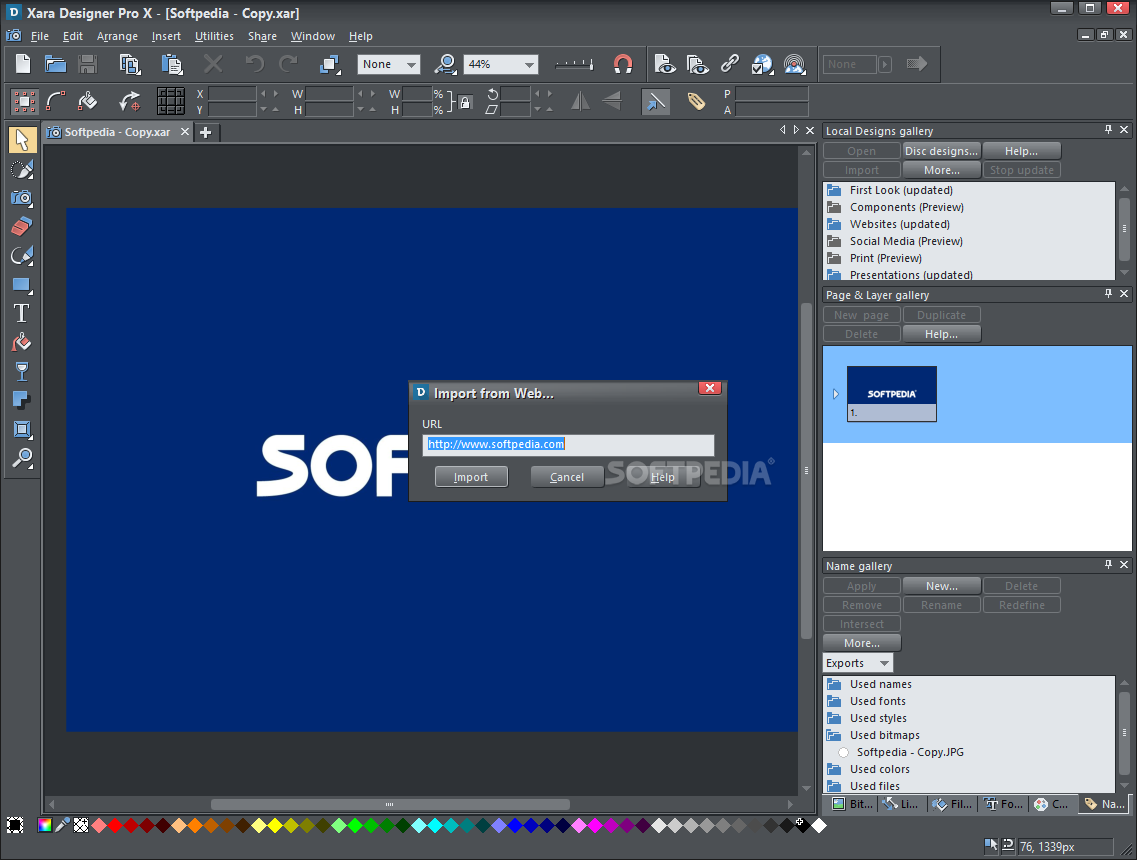This screenshot has width=1137, height=860.
Task: Select the Selector arrow tool
Action: tap(22, 139)
